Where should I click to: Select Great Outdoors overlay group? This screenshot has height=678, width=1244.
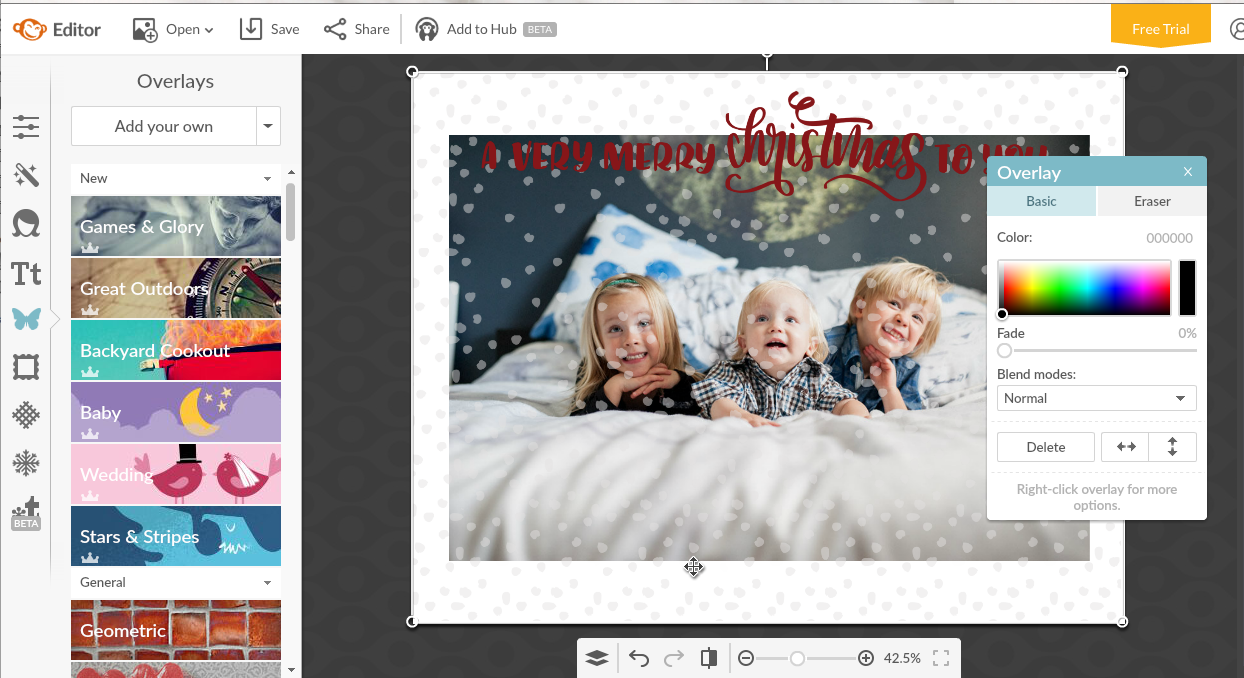click(x=176, y=288)
